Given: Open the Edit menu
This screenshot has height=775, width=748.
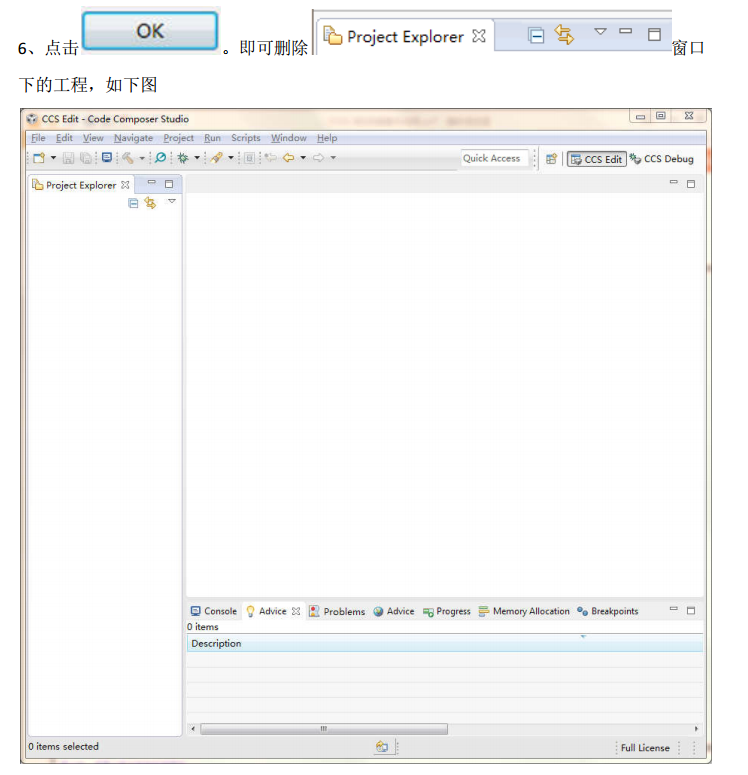Looking at the screenshot, I should 64,138.
